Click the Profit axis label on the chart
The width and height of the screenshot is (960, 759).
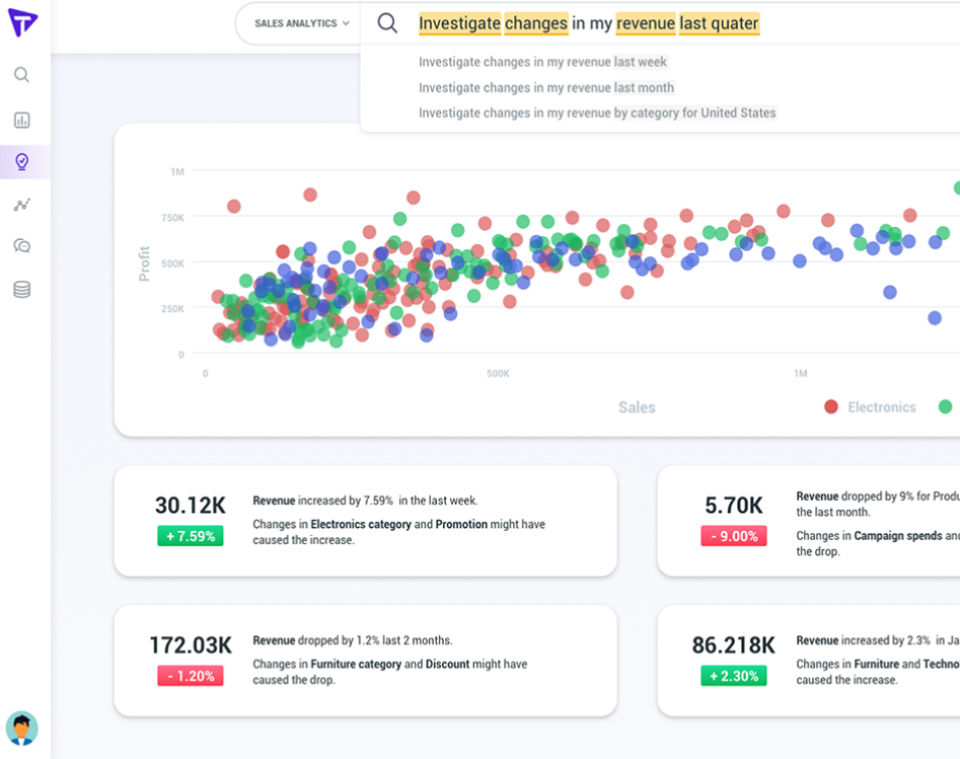(x=144, y=264)
